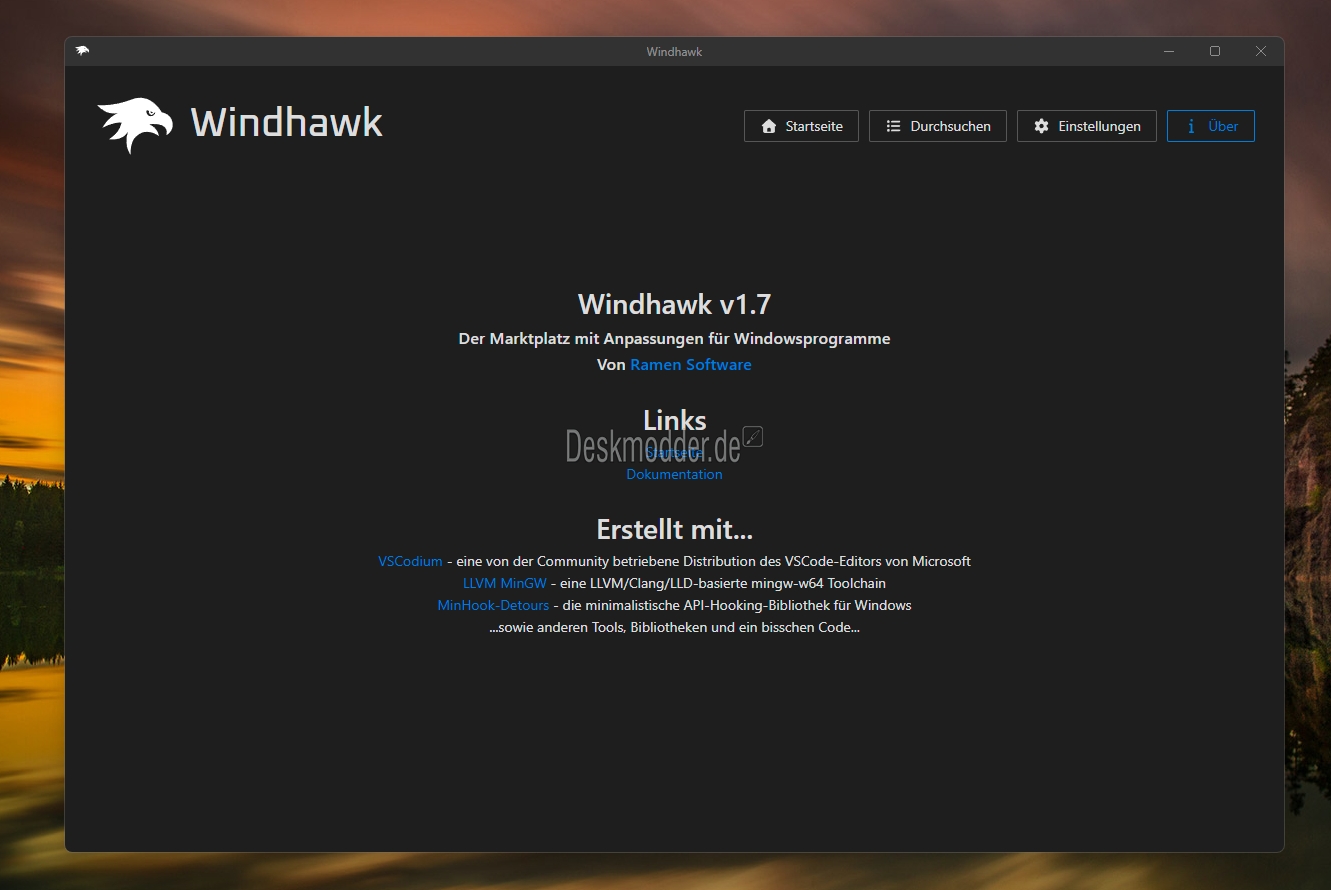Image resolution: width=1331 pixels, height=890 pixels.
Task: Open Einstellungen via the gear icon button
Action: click(x=1086, y=126)
